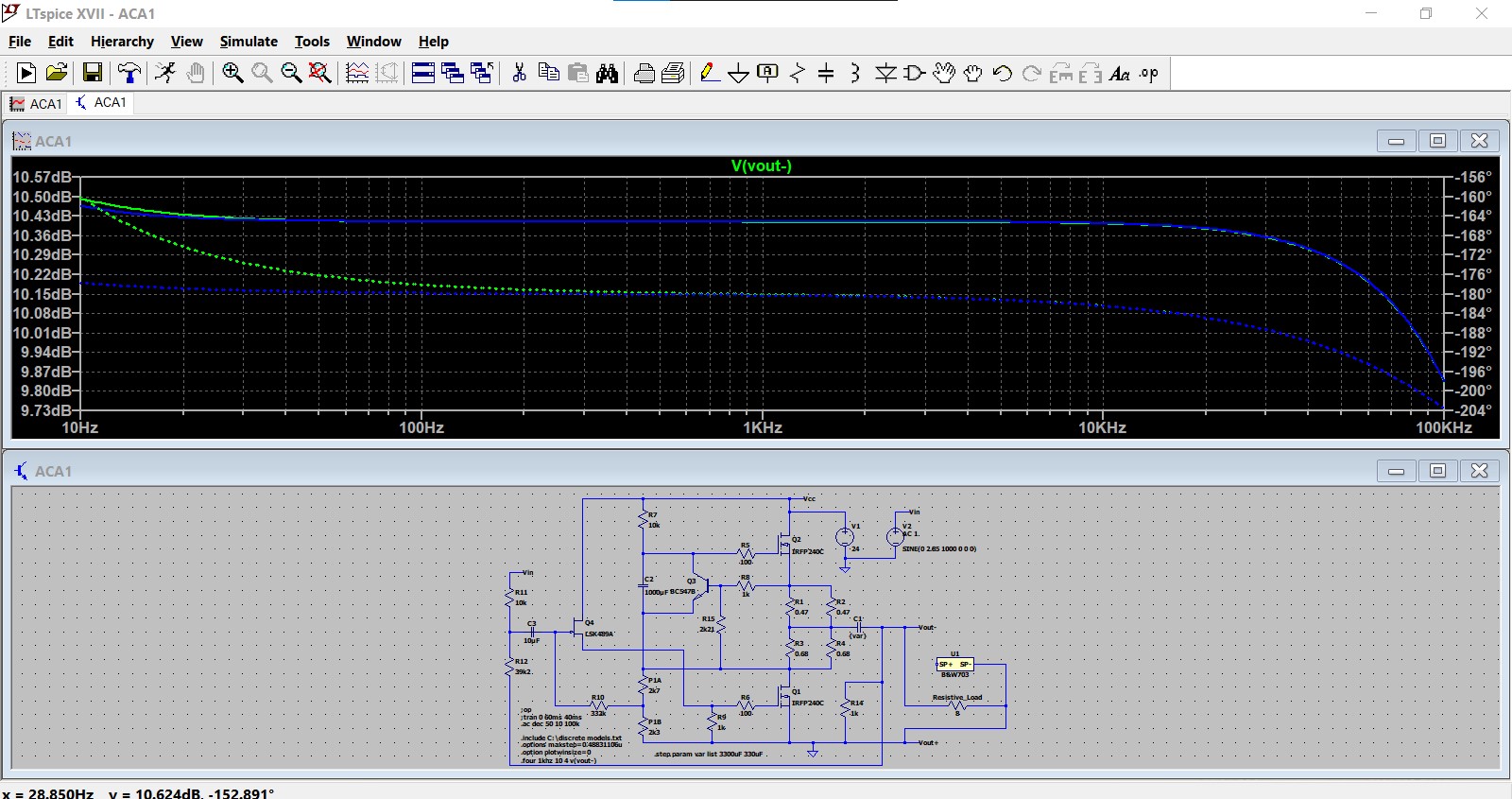Screen dimensions: 1512x799
Task: Click the Undo arrow icon
Action: click(x=1002, y=73)
